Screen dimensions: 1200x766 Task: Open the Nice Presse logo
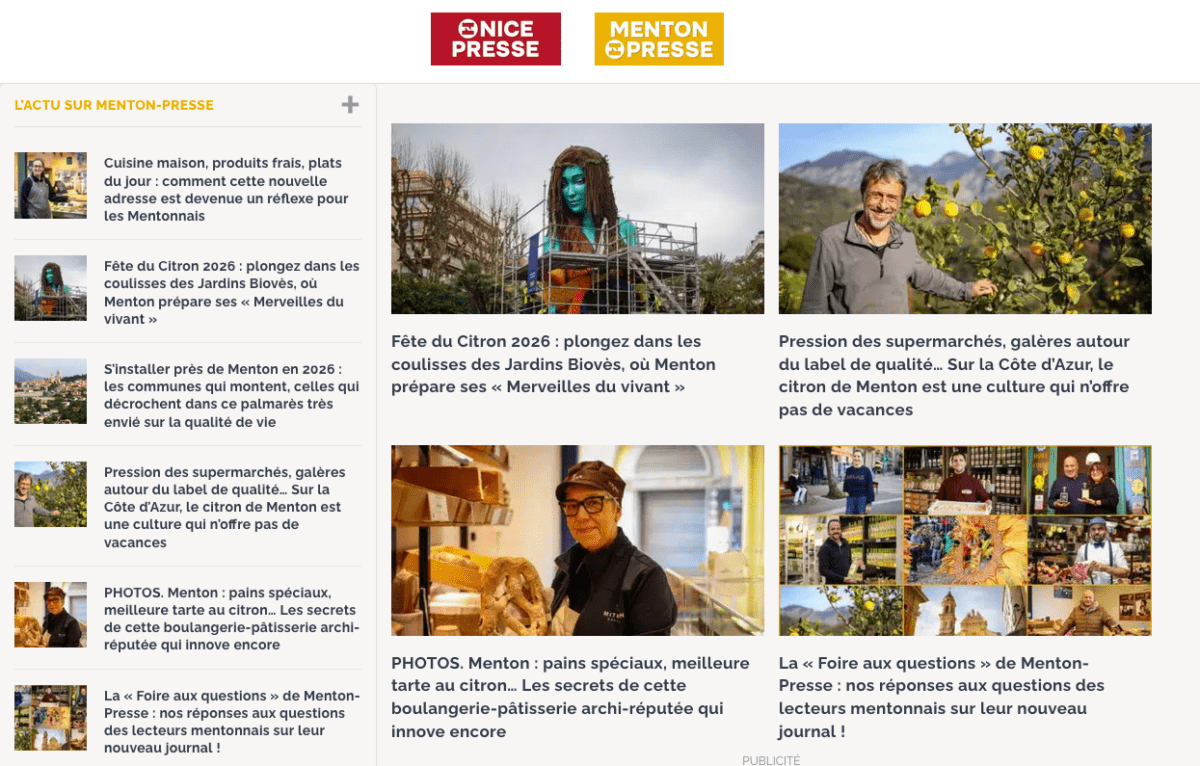click(495, 39)
